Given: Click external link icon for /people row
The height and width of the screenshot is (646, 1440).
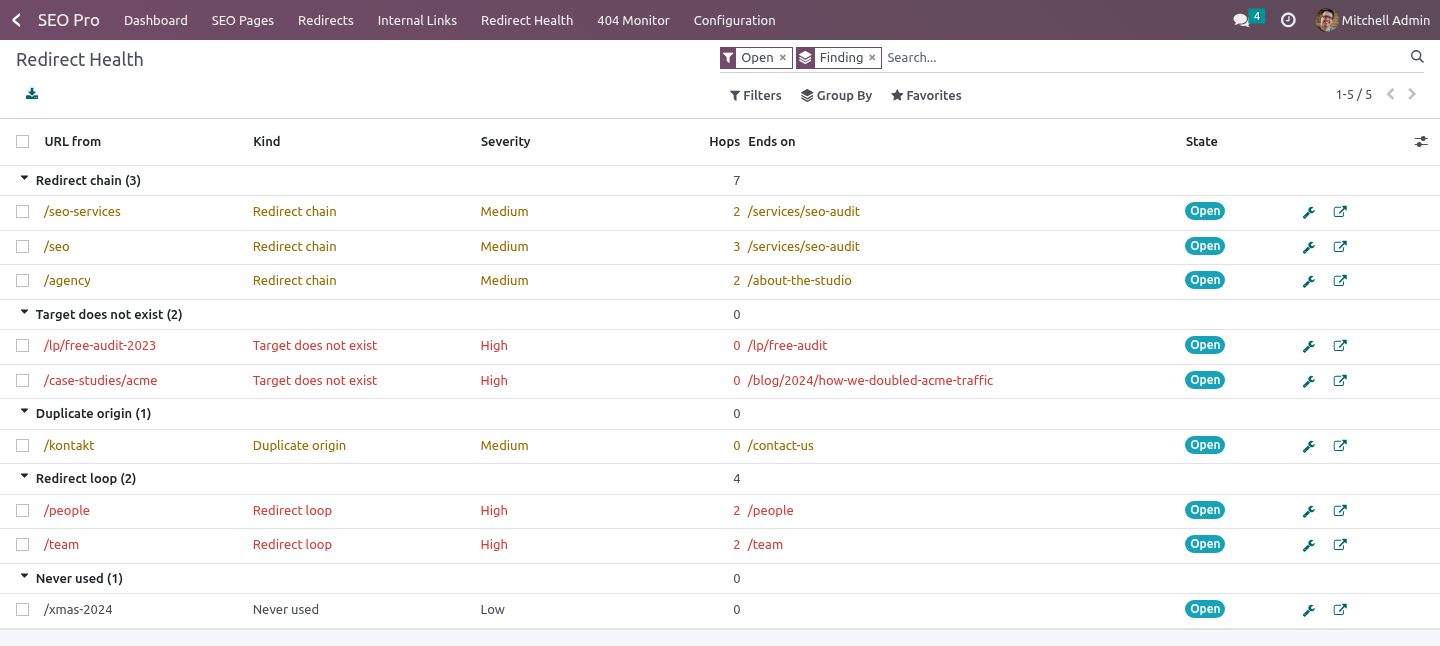Looking at the screenshot, I should click(x=1340, y=511).
